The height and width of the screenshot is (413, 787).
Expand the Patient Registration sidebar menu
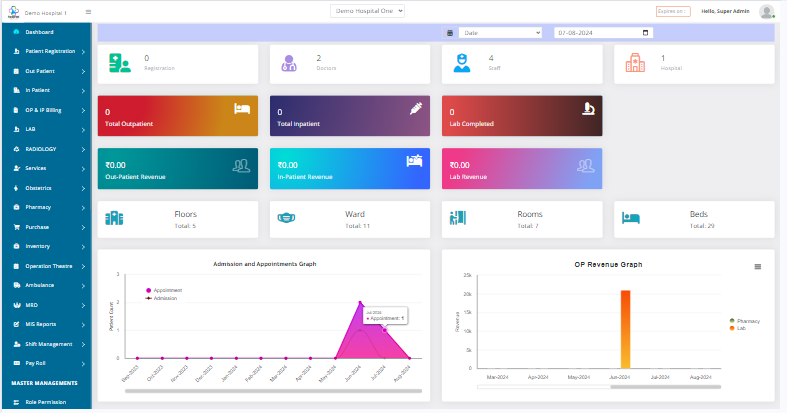point(46,51)
